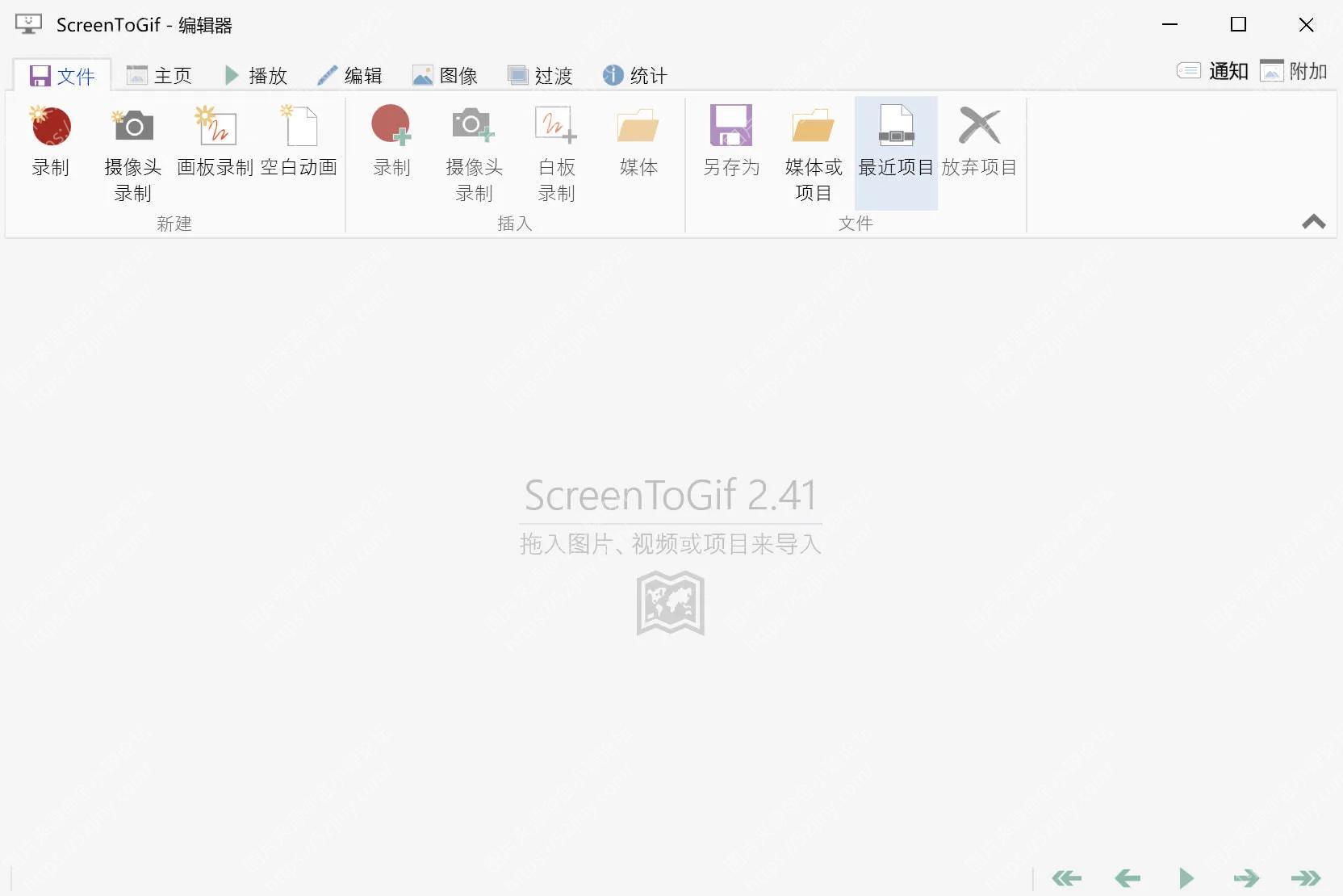Jump to the first frame

[x=1068, y=878]
